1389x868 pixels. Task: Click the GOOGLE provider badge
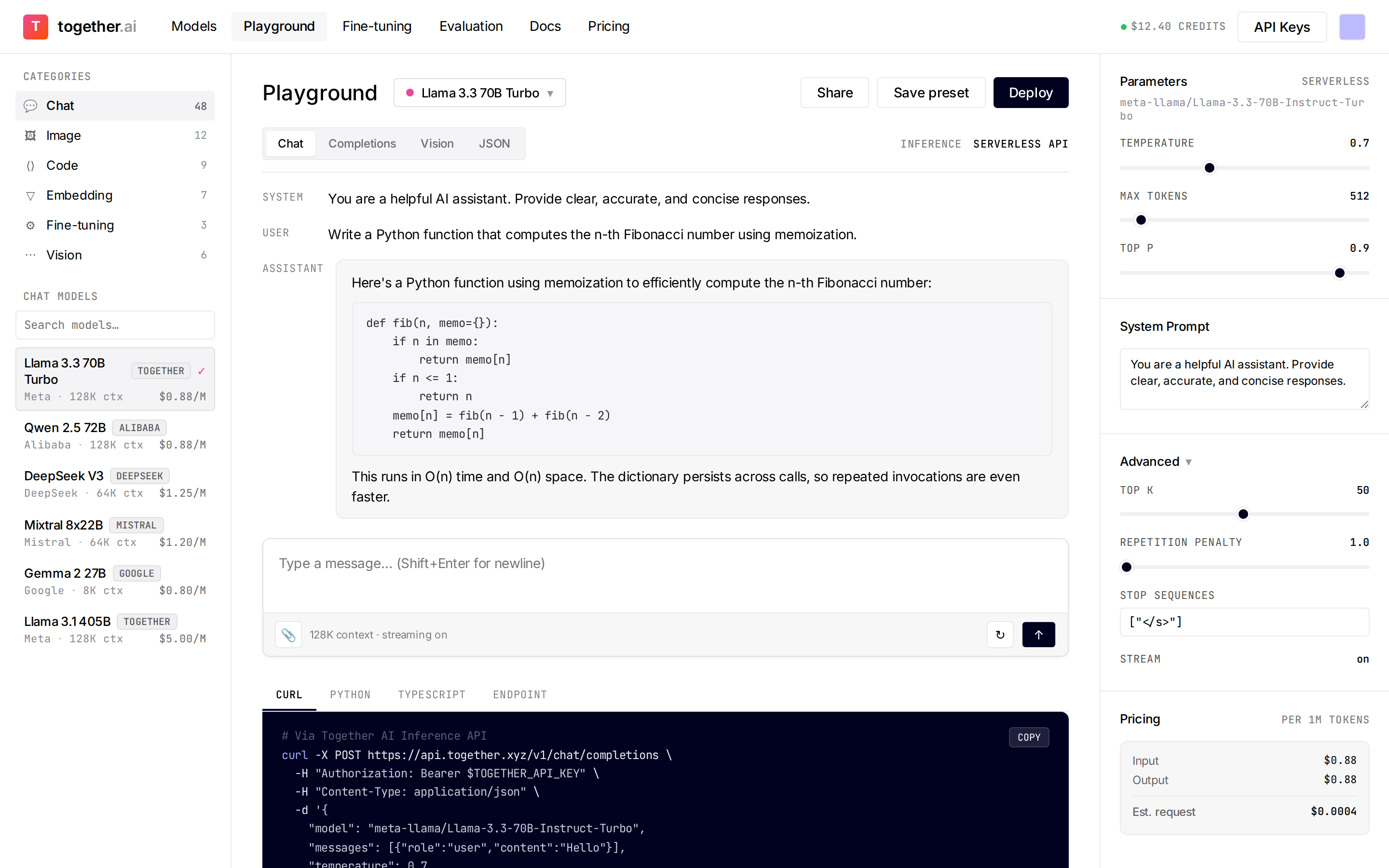pos(136,573)
